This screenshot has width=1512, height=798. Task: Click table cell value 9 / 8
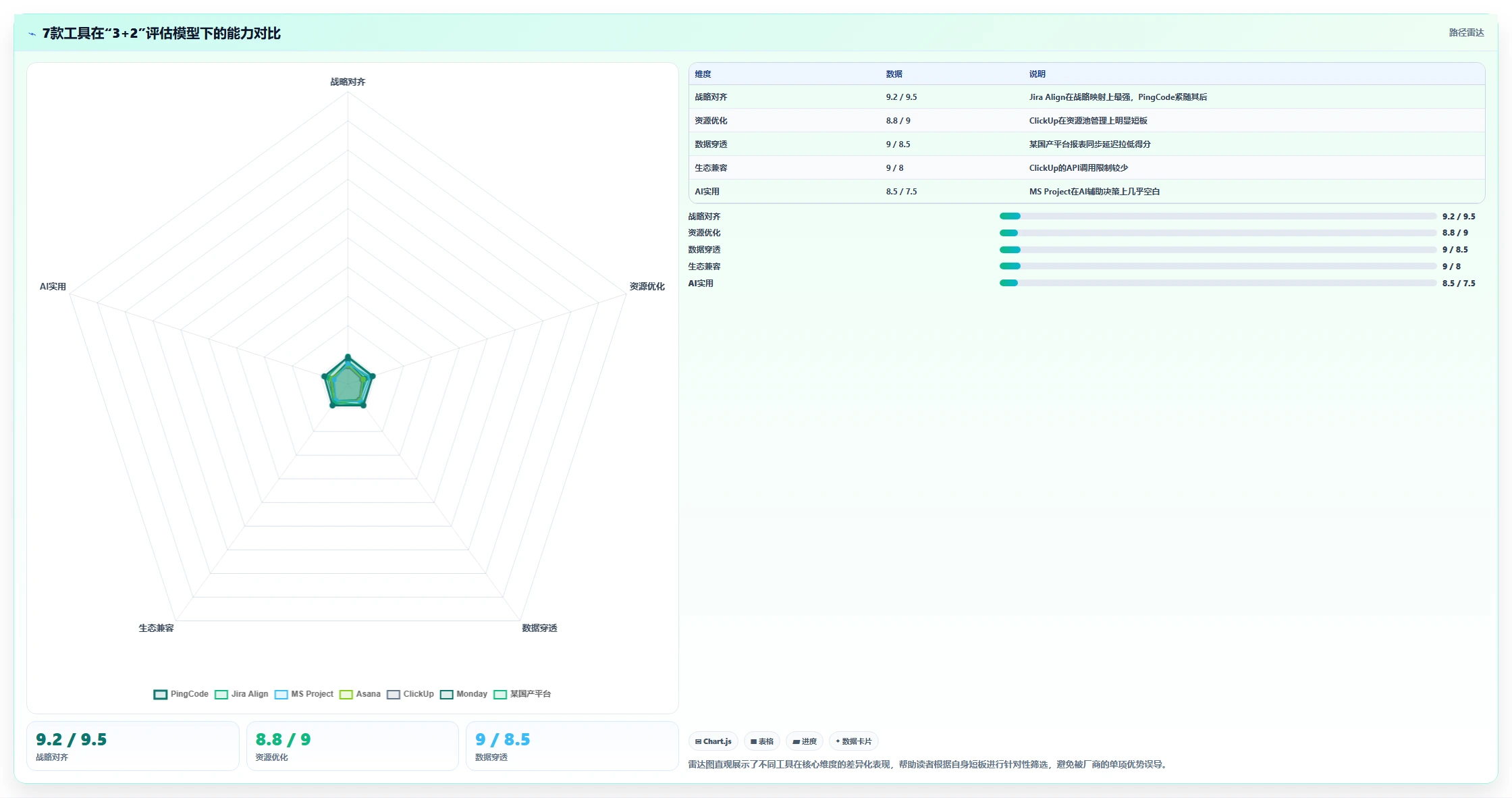point(894,168)
